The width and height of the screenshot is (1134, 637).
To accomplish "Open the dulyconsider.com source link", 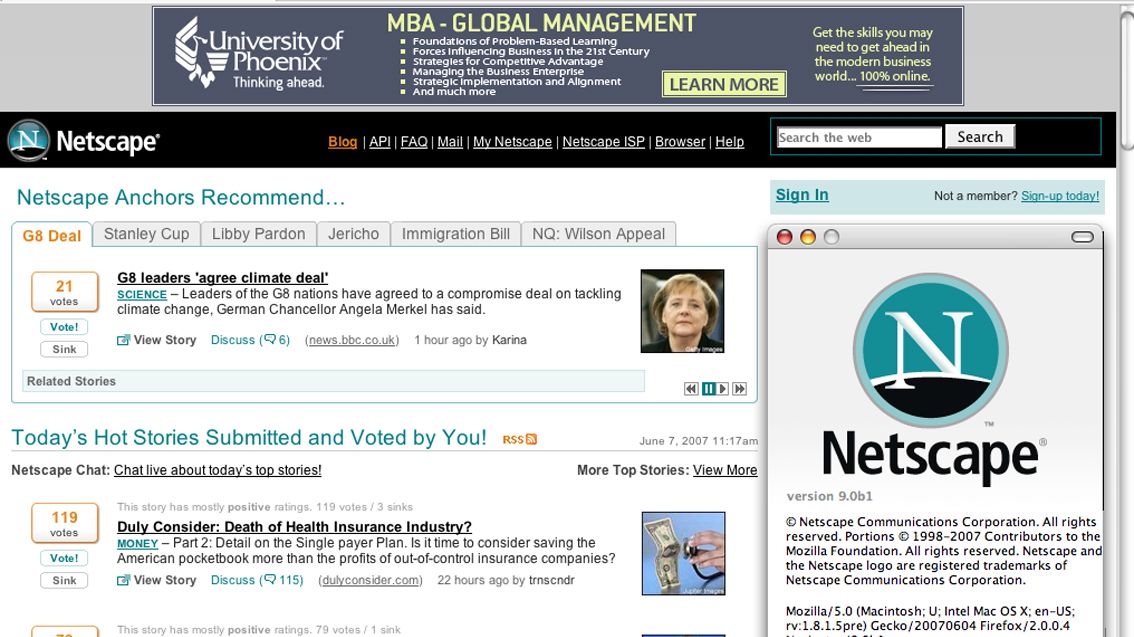I will 370,580.
